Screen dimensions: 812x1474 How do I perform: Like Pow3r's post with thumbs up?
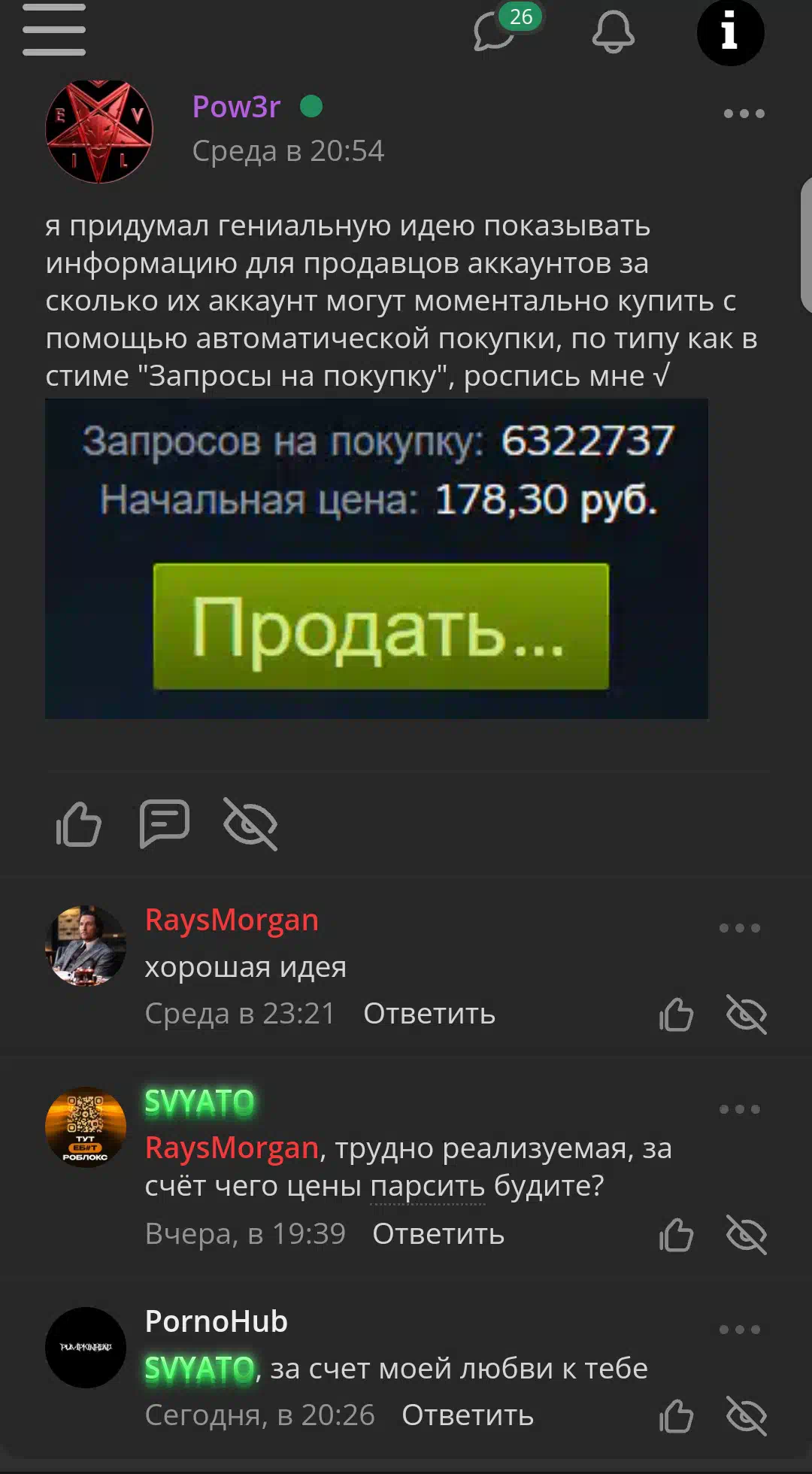tap(79, 824)
